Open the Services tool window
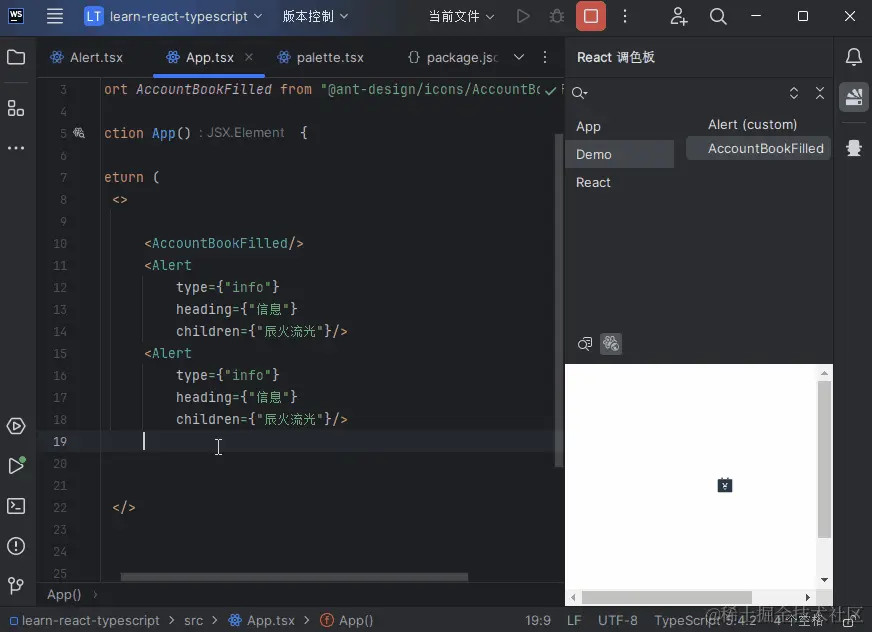The image size is (872, 632). pos(16,426)
